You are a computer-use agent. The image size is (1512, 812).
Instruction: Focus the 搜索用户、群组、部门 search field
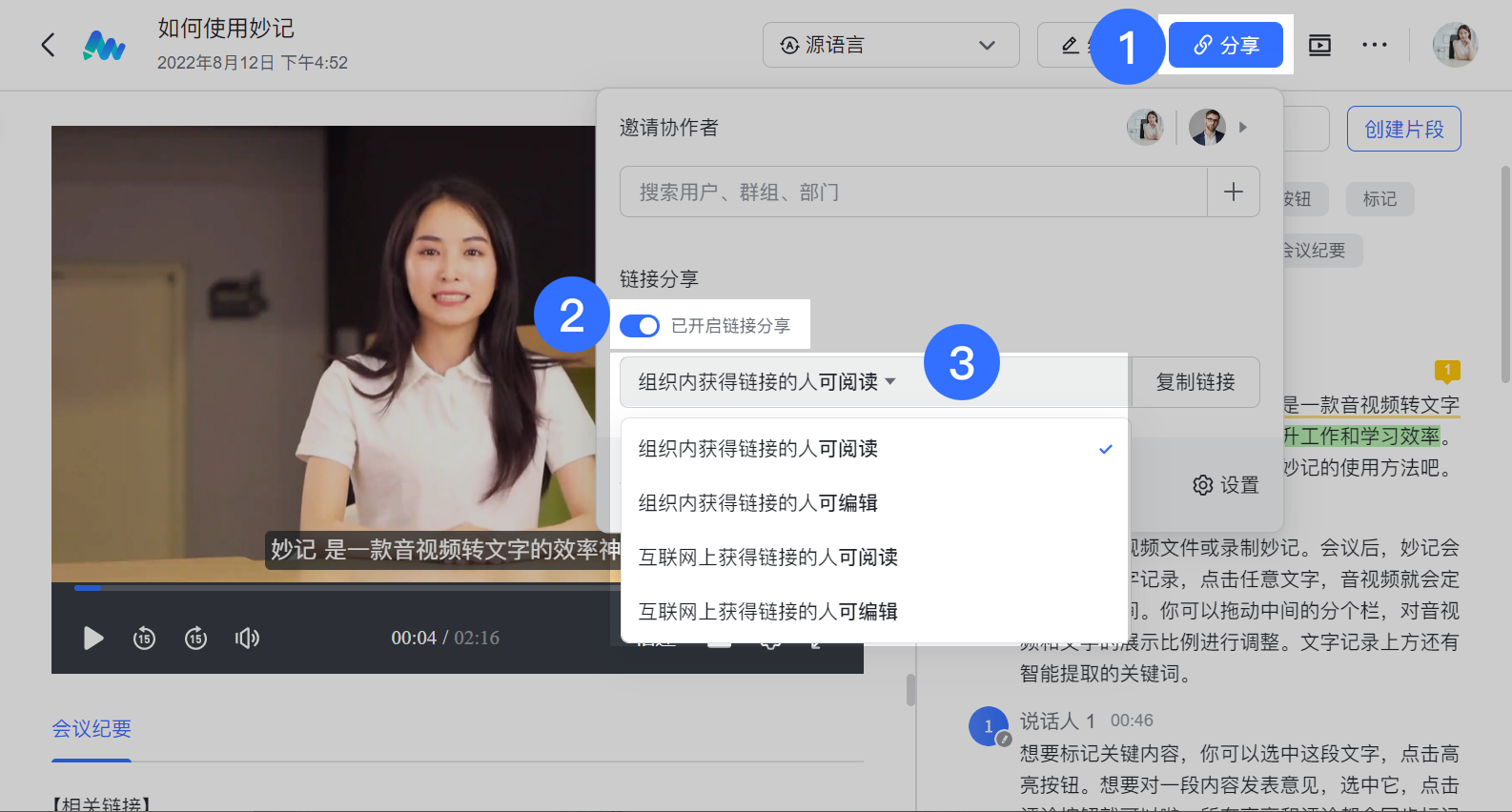click(x=913, y=192)
